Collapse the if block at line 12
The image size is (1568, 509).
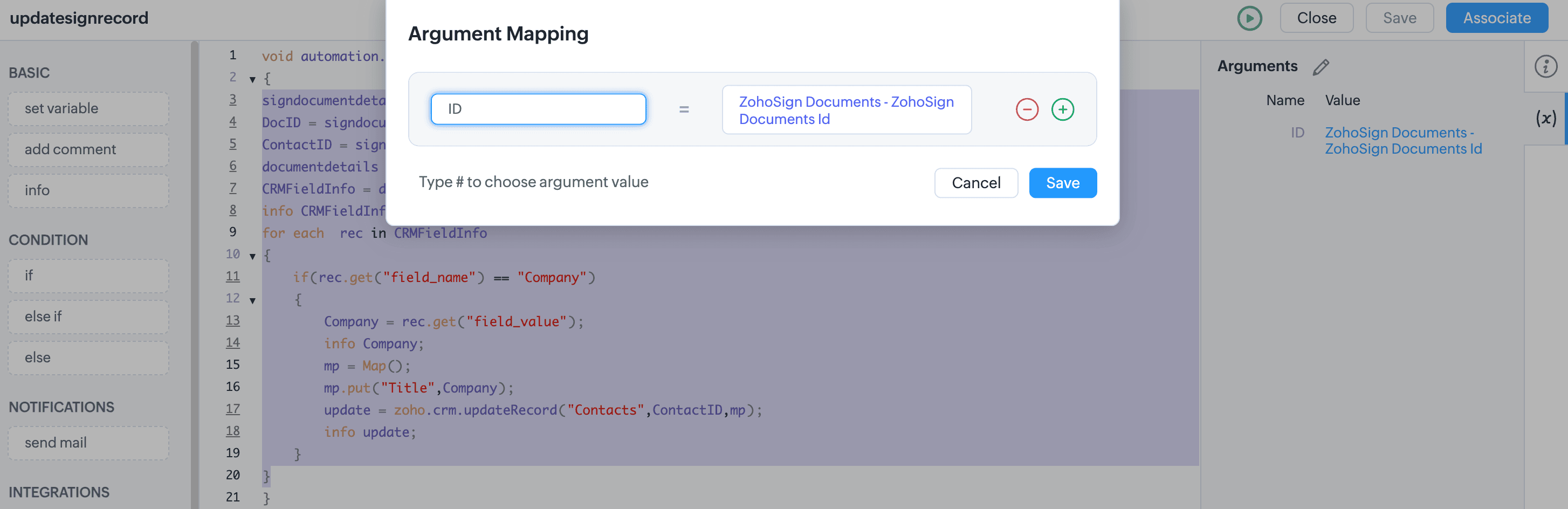[252, 300]
